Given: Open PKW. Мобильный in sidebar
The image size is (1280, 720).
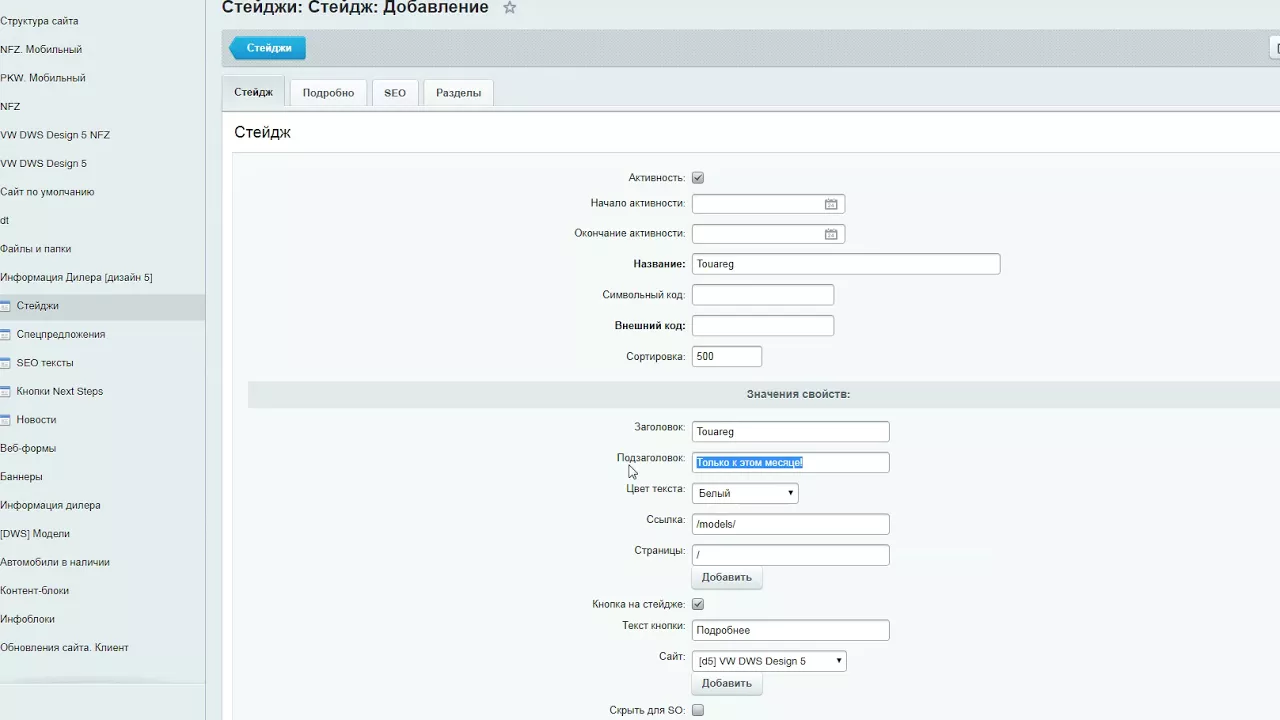Looking at the screenshot, I should (x=43, y=78).
